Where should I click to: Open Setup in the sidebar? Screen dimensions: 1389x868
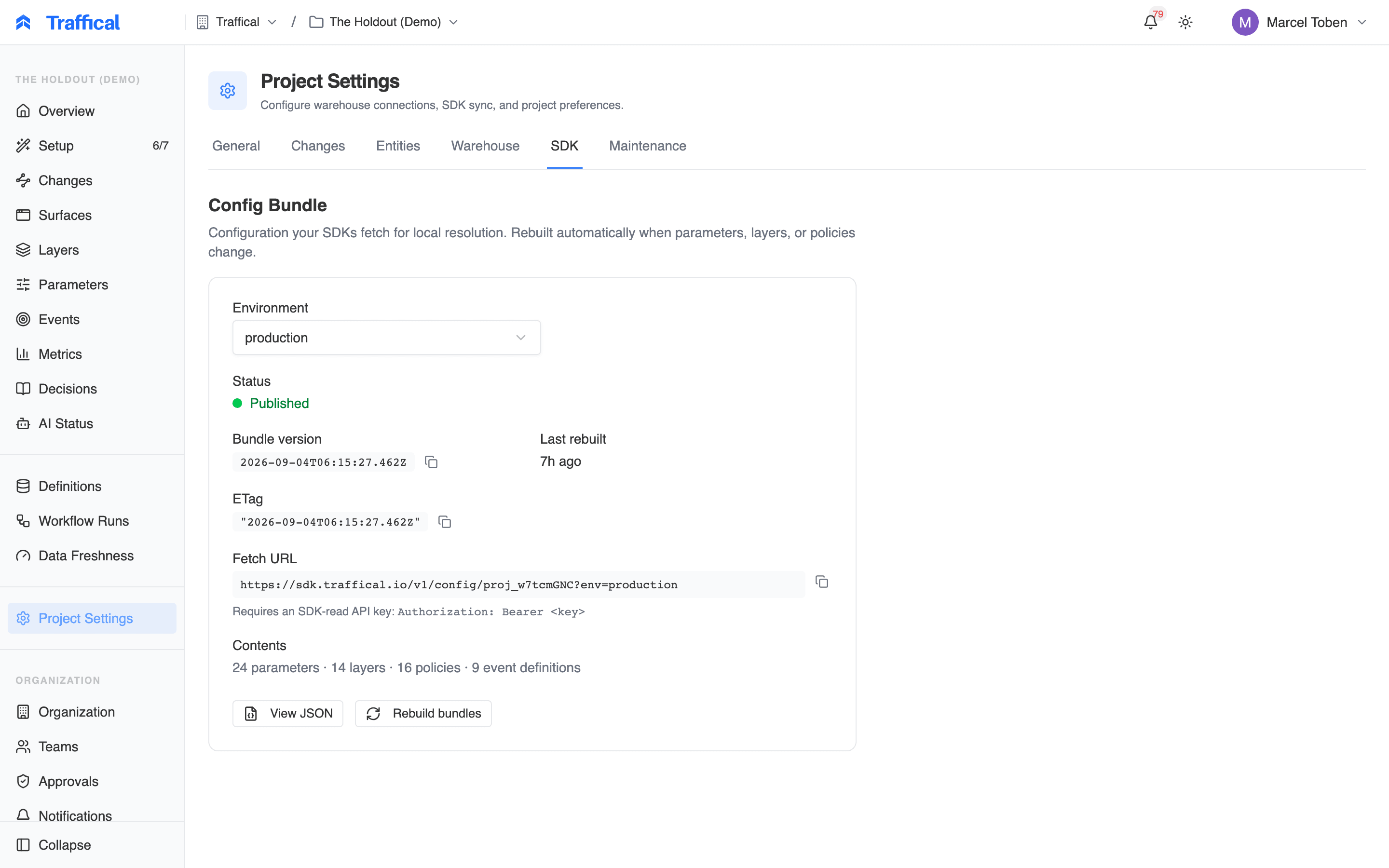pos(93,146)
